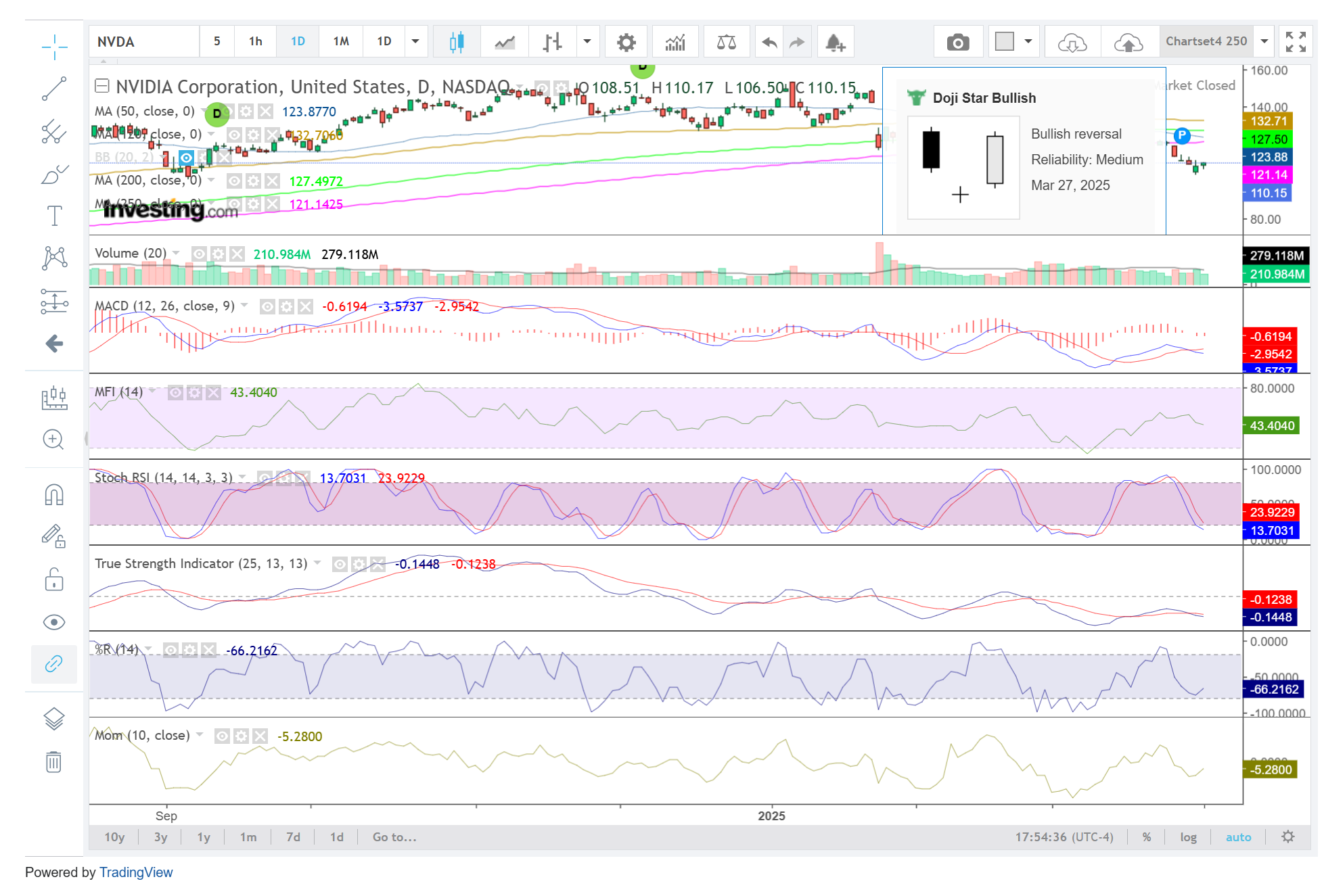Expand the timeframe dropdown arrow
This screenshot has height=896, width=1324.
(x=415, y=41)
